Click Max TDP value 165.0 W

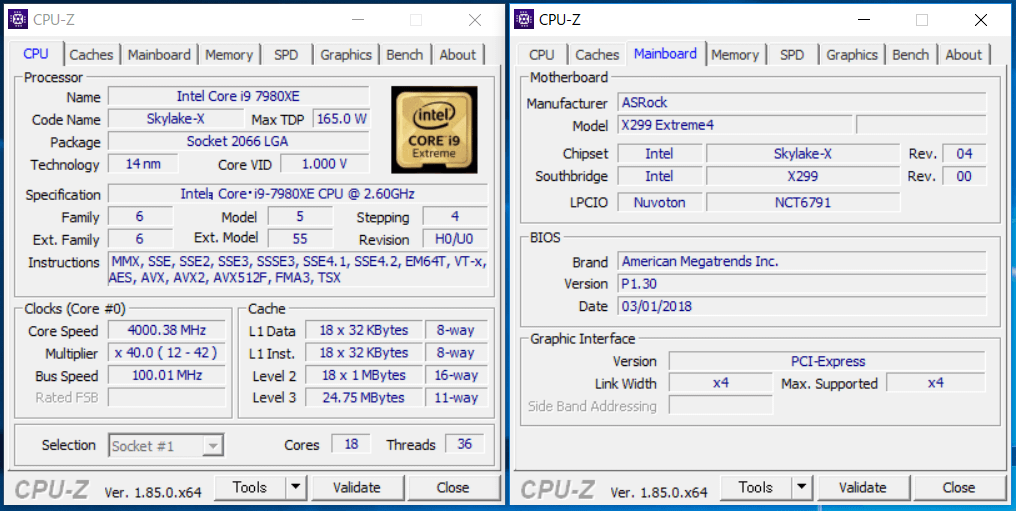(x=341, y=119)
